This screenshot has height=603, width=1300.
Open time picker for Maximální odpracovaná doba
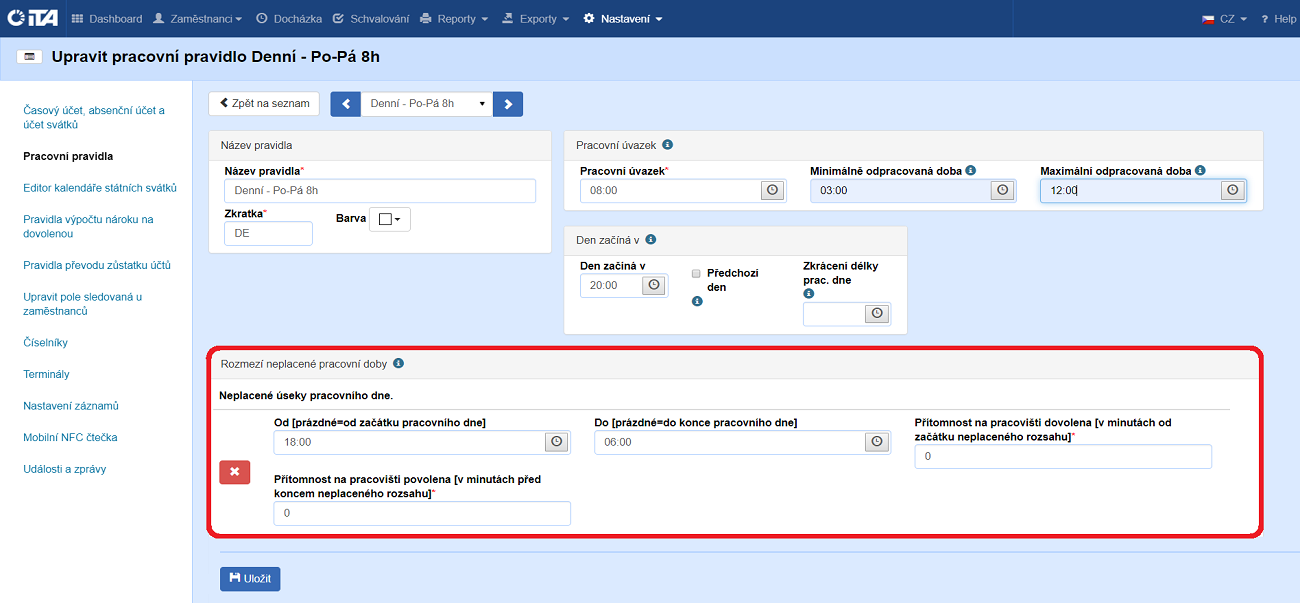click(1232, 190)
